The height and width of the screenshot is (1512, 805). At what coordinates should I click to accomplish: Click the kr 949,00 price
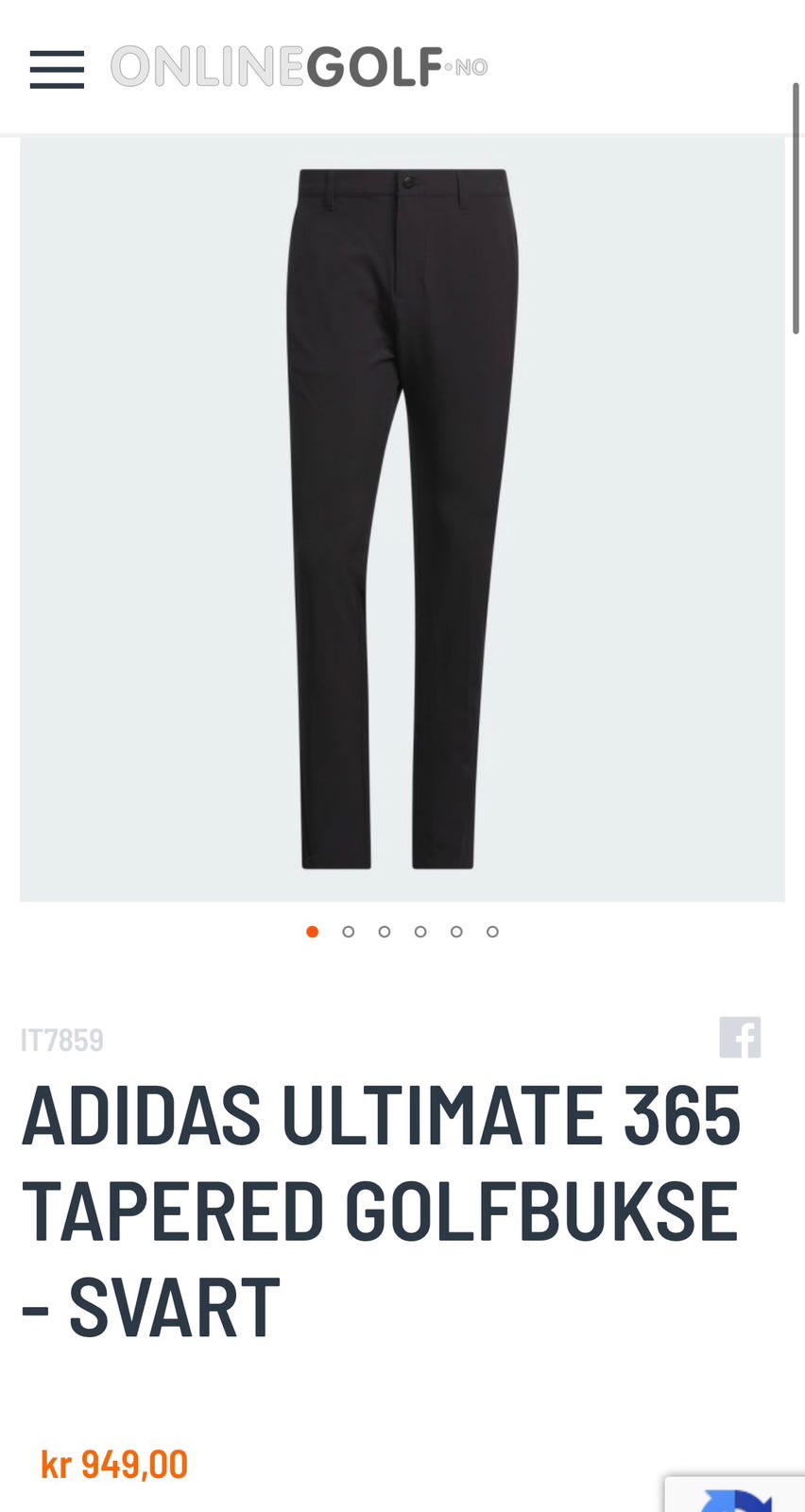[x=114, y=1465]
